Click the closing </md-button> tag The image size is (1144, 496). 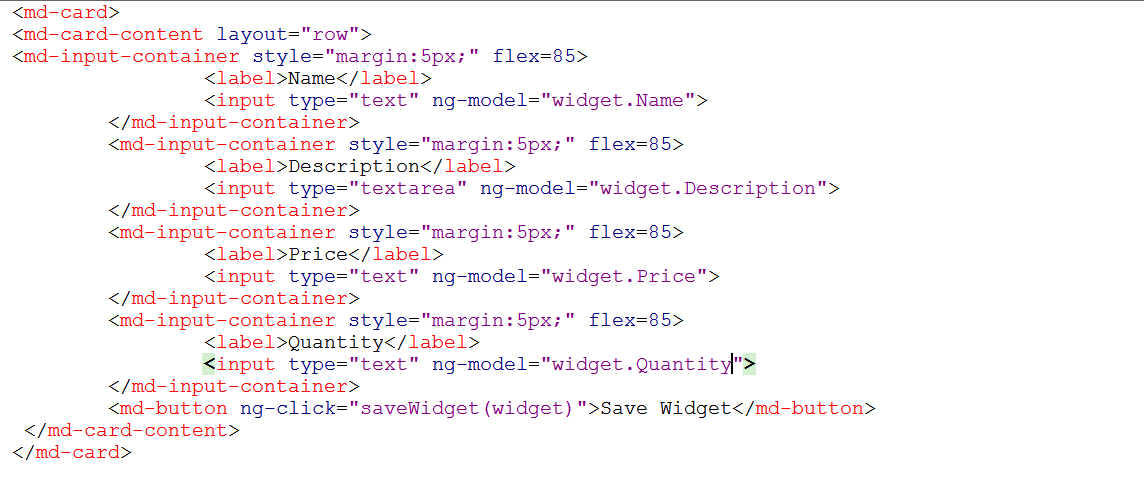(x=803, y=408)
